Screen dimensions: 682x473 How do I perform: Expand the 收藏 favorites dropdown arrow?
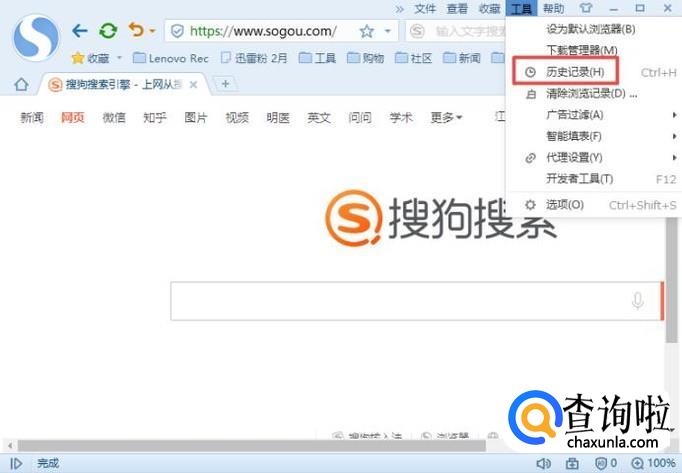coord(120,59)
